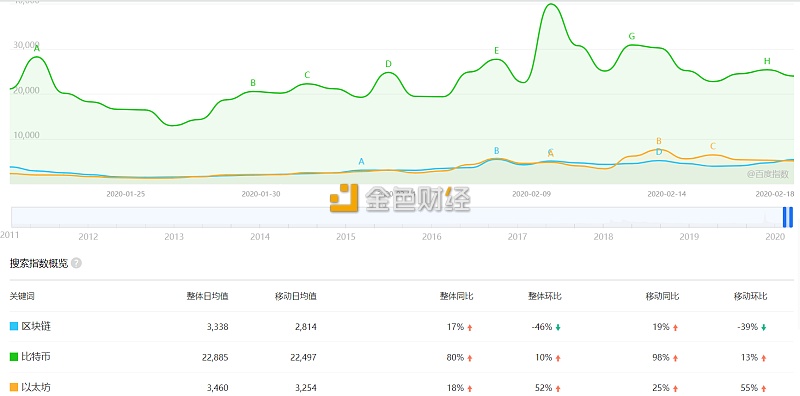
Task: Click green marker A on 比特币 line
Action: (x=36, y=48)
